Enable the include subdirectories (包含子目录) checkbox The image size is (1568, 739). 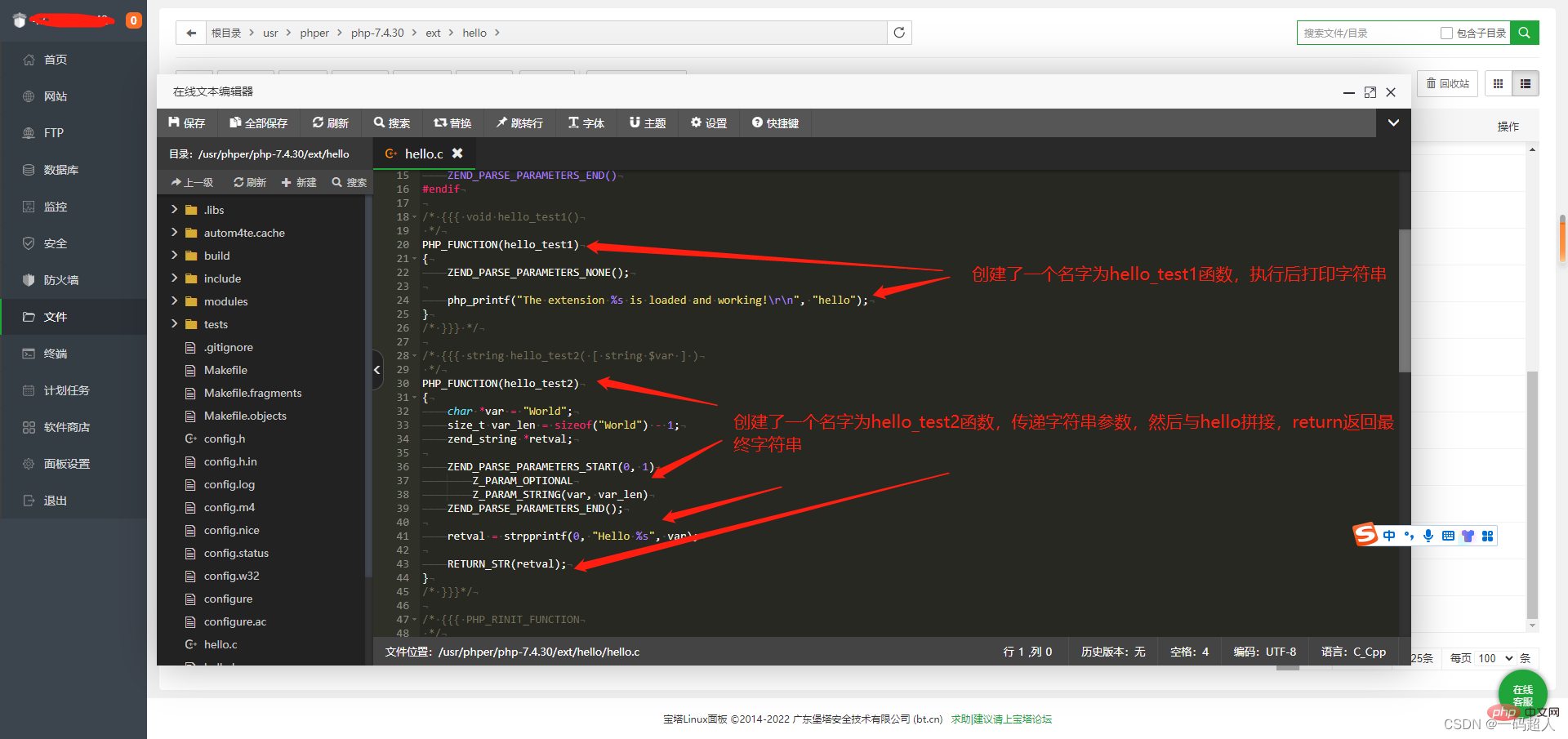tap(1446, 33)
